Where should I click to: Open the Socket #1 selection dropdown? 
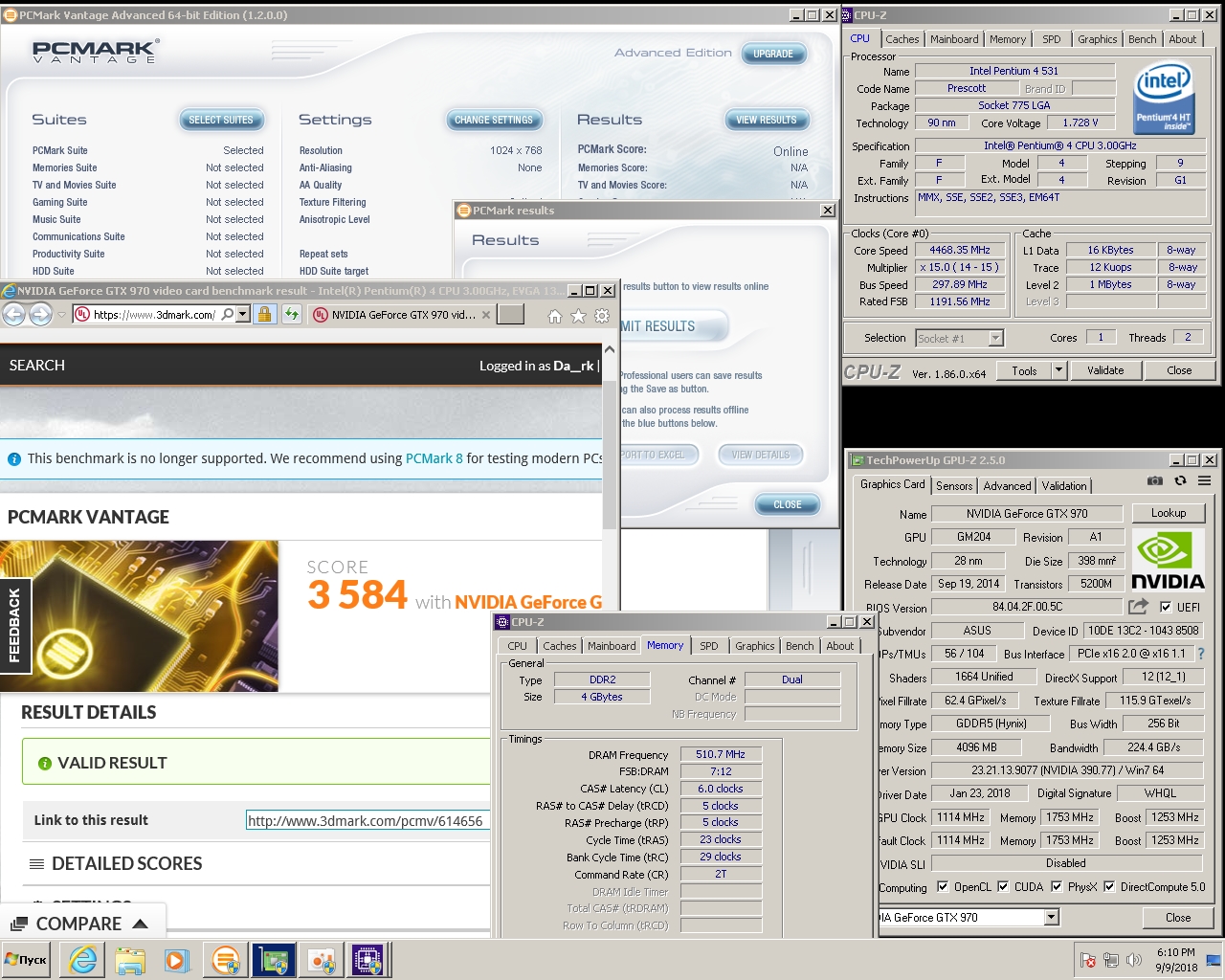(995, 338)
